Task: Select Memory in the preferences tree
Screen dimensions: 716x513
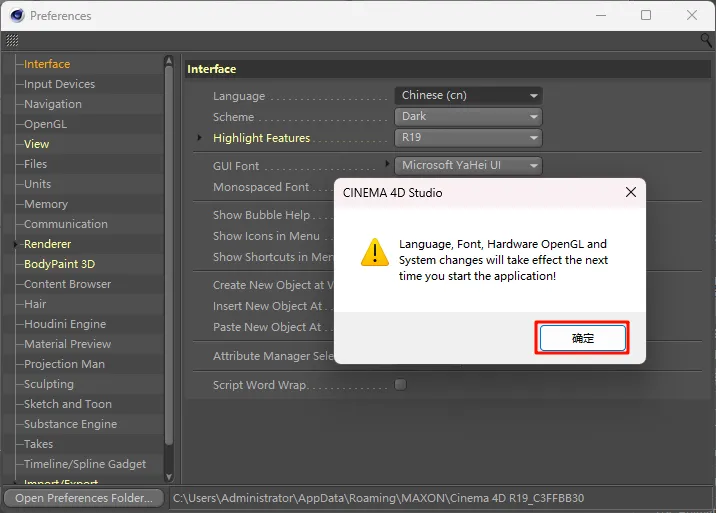Action: [x=46, y=204]
